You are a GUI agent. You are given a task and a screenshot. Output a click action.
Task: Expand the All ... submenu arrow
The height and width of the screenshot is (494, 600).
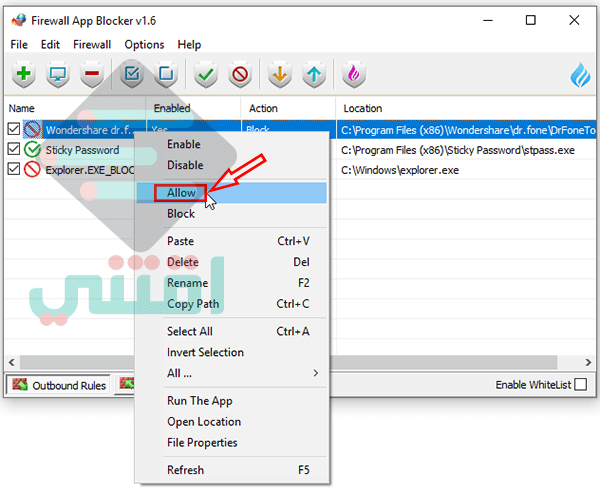pyautogui.click(x=316, y=373)
